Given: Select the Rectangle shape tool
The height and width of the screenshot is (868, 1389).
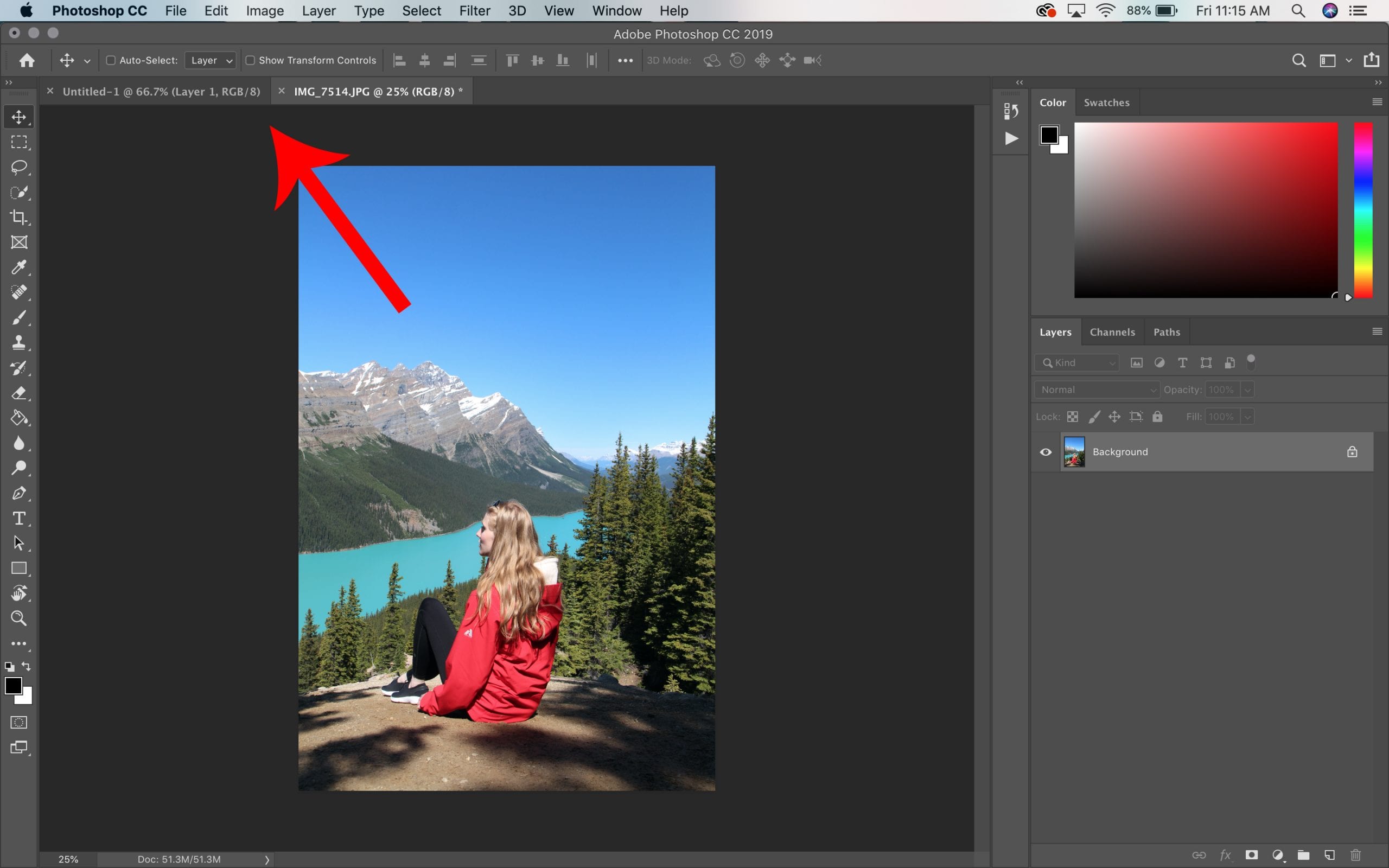Looking at the screenshot, I should tap(19, 569).
